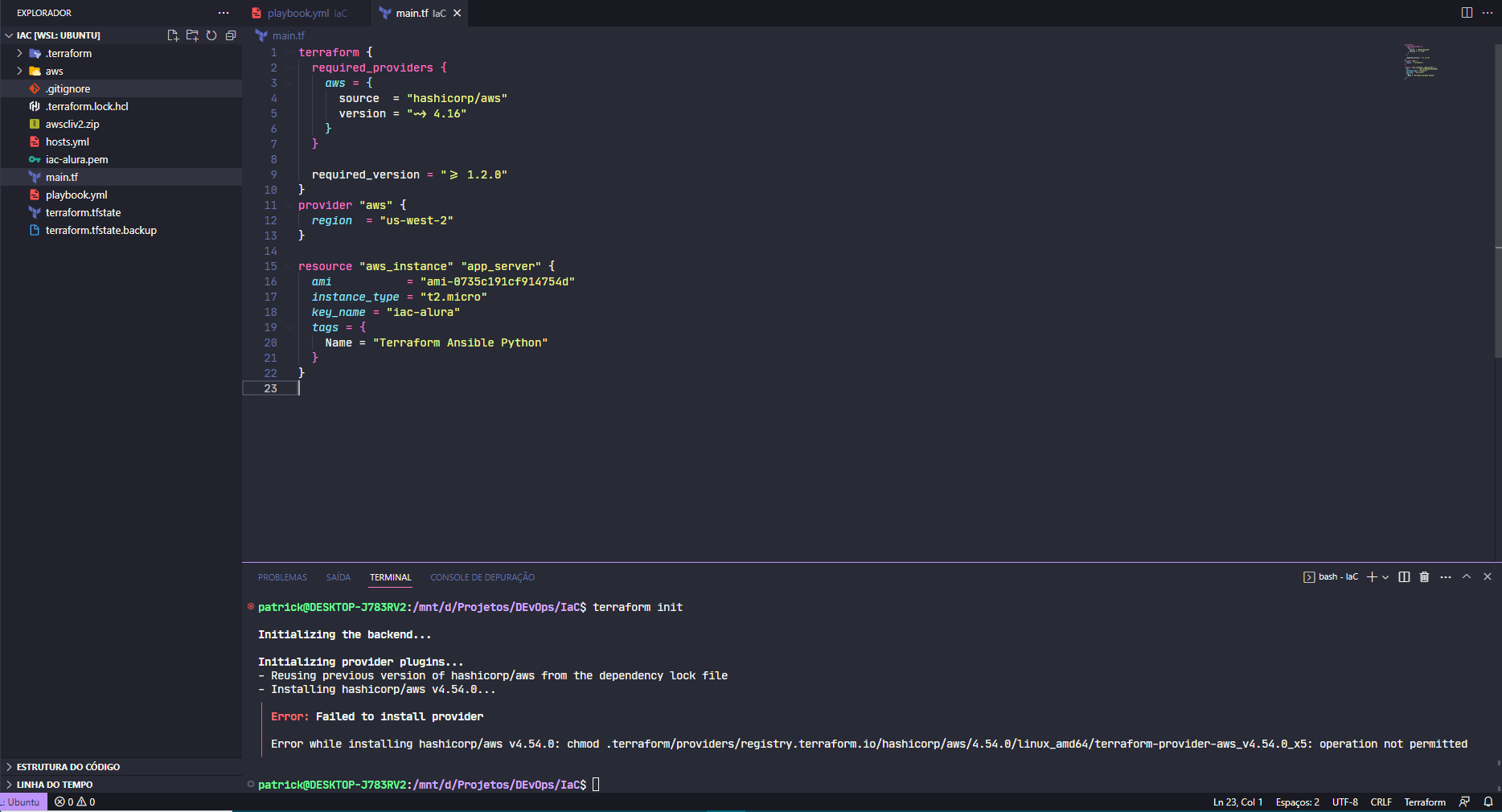The width and height of the screenshot is (1502, 812).
Task: Open terraform.tfstate file
Action: tap(121, 212)
